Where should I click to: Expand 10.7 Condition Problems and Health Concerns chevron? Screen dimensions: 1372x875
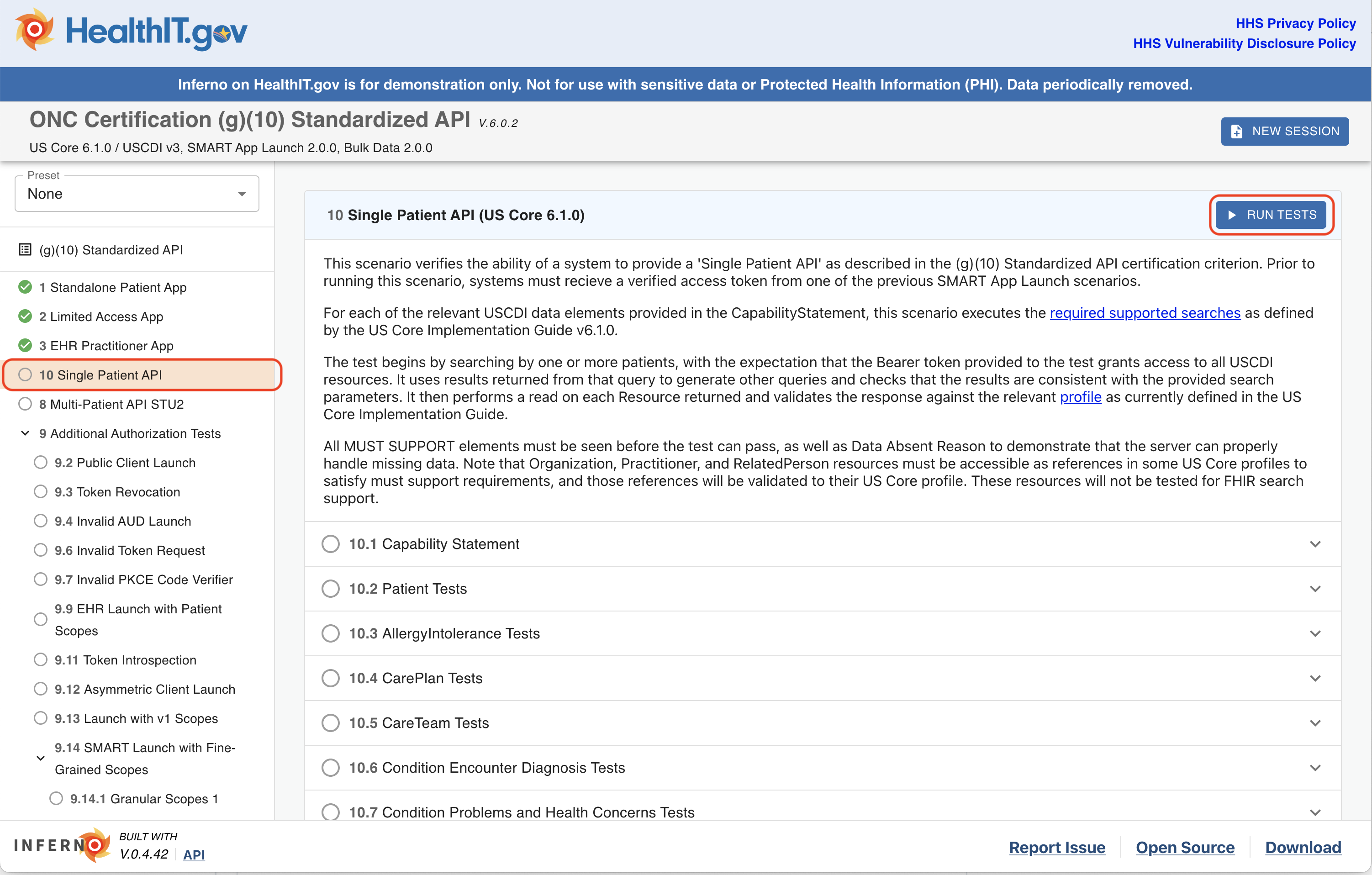[x=1315, y=812]
